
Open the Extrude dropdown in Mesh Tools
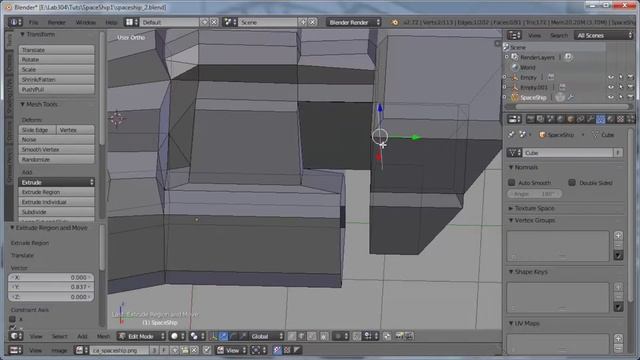click(x=56, y=182)
